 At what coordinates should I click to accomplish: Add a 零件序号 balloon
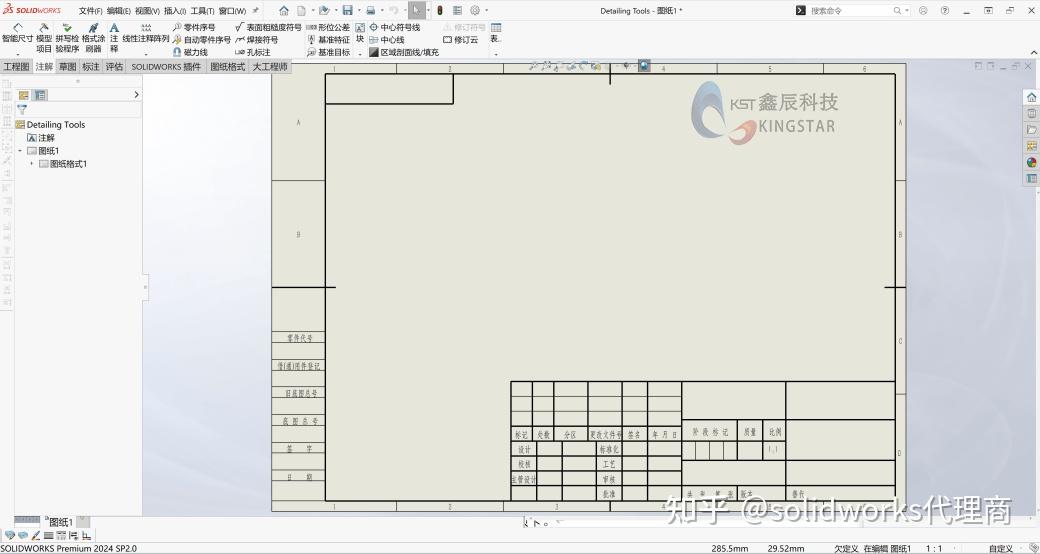tap(194, 27)
